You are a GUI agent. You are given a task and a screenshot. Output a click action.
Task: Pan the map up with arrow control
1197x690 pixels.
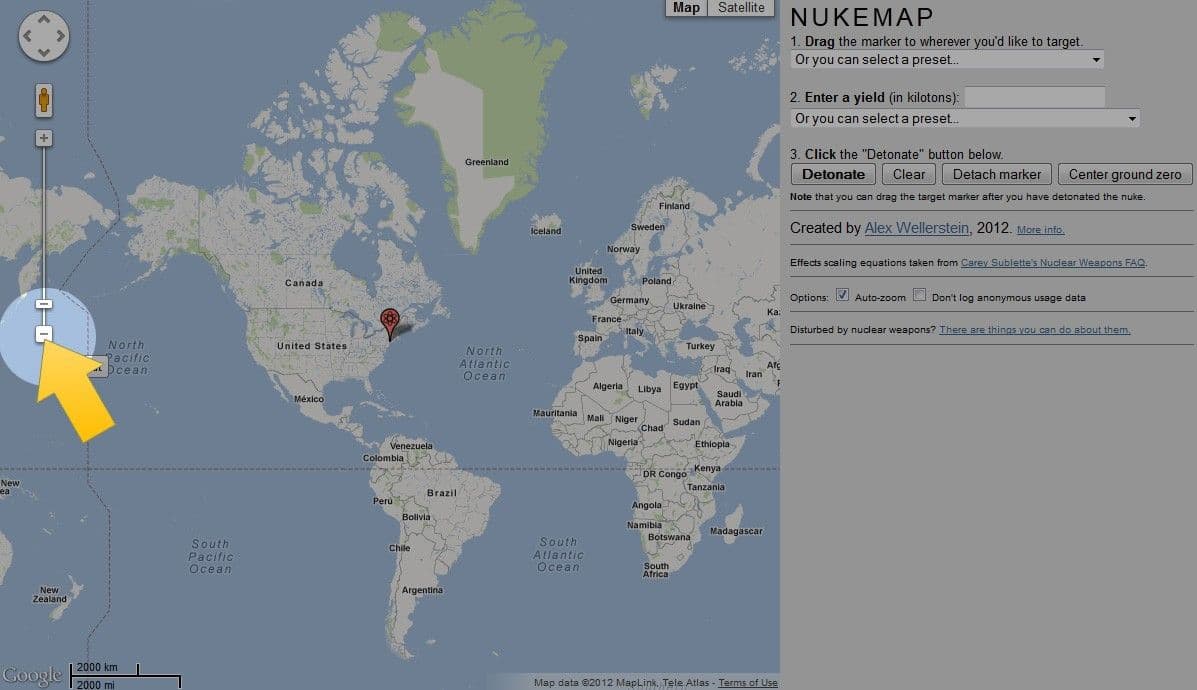[x=44, y=18]
